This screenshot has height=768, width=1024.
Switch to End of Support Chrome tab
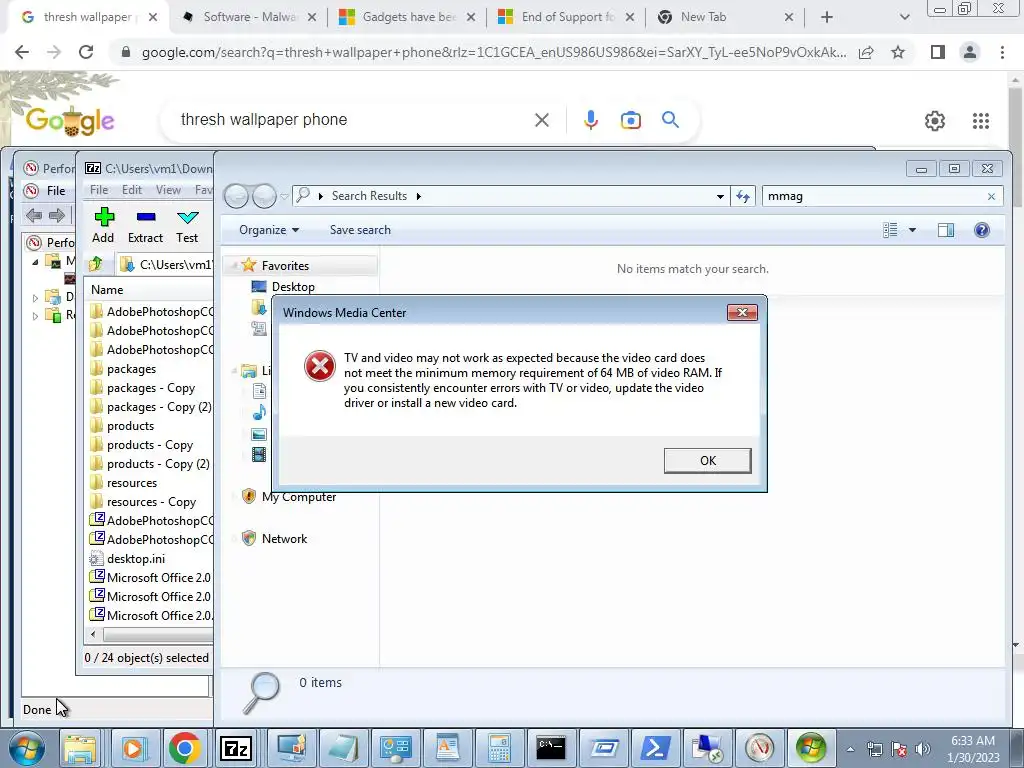point(566,17)
